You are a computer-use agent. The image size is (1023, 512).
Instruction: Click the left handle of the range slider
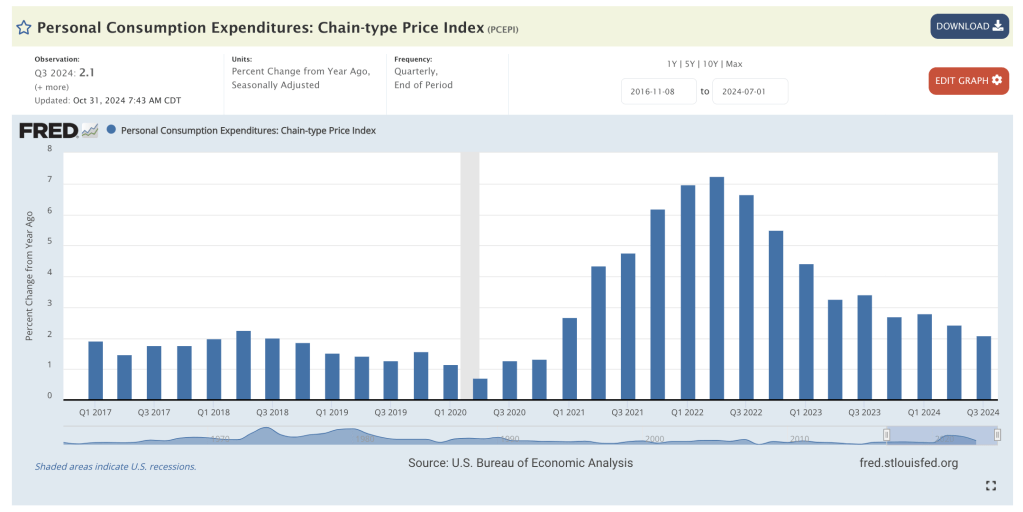coord(886,434)
